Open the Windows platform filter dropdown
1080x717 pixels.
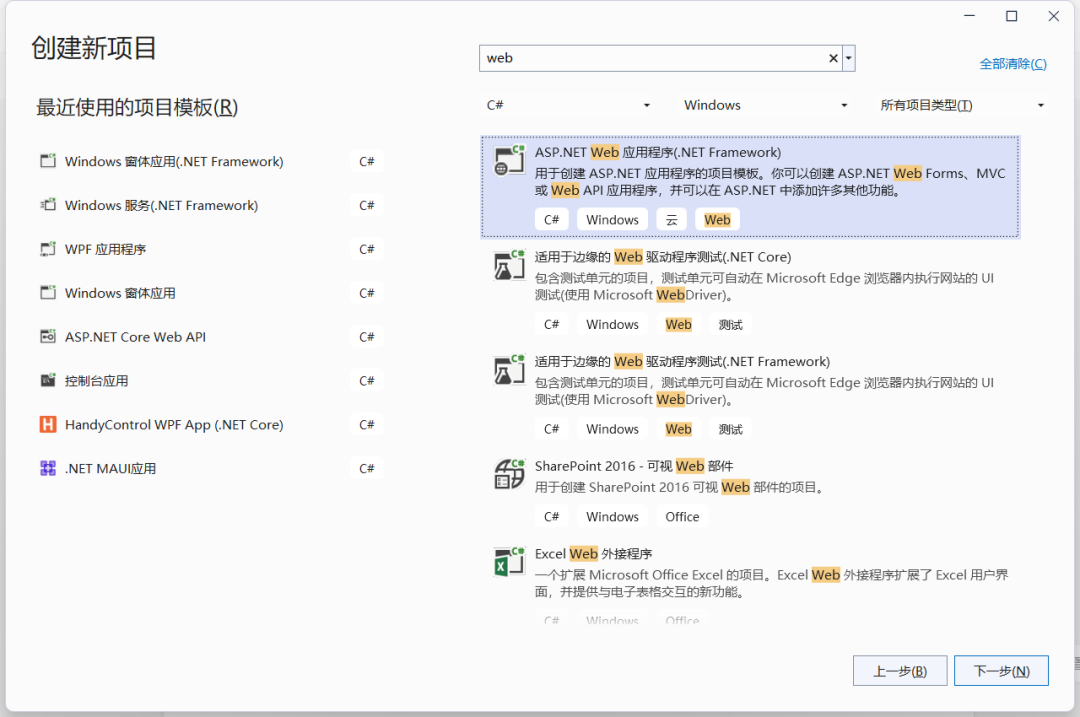pos(765,105)
